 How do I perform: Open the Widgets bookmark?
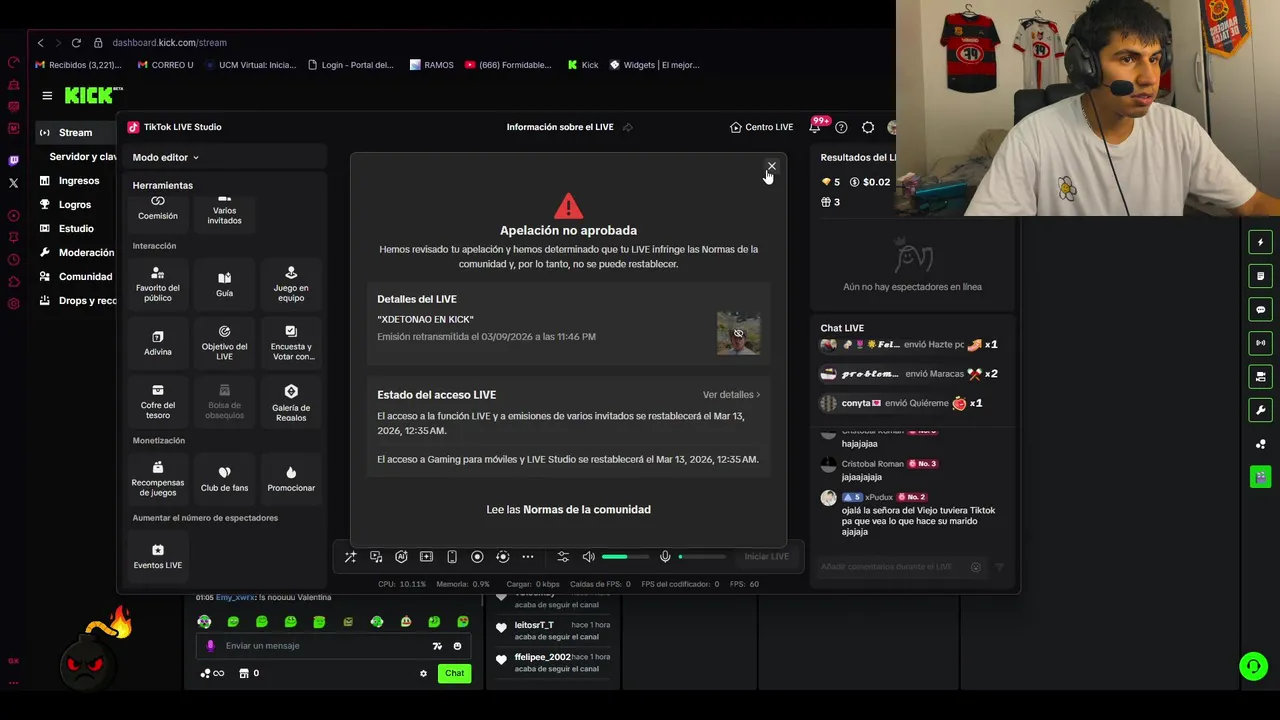654,65
